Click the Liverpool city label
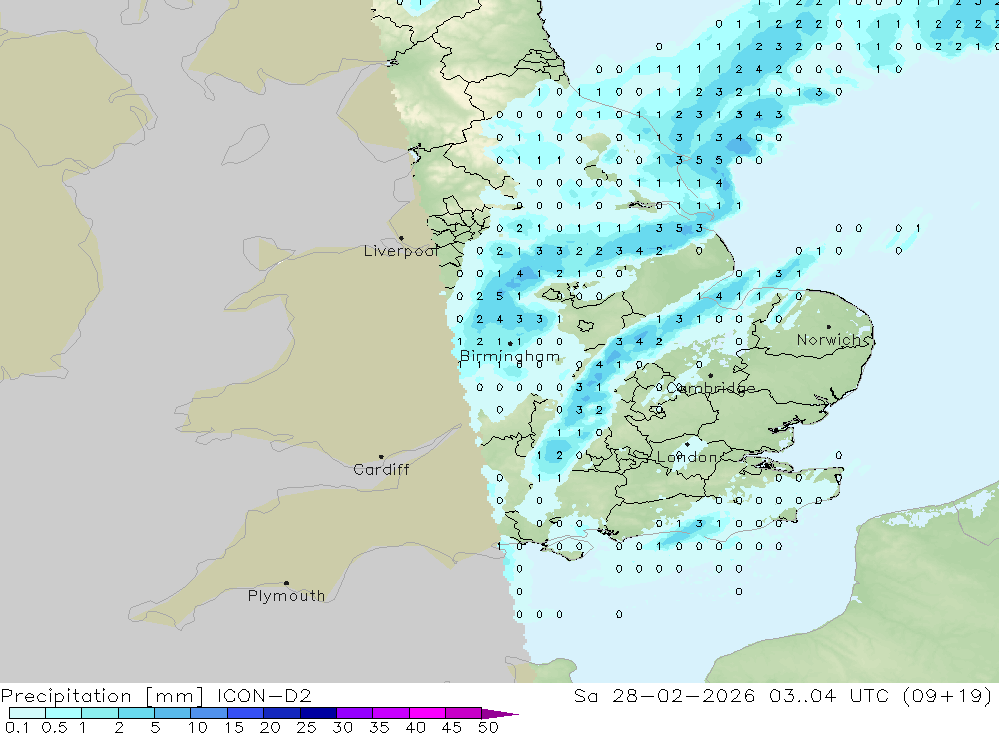Image resolution: width=1000 pixels, height=733 pixels. click(401, 251)
